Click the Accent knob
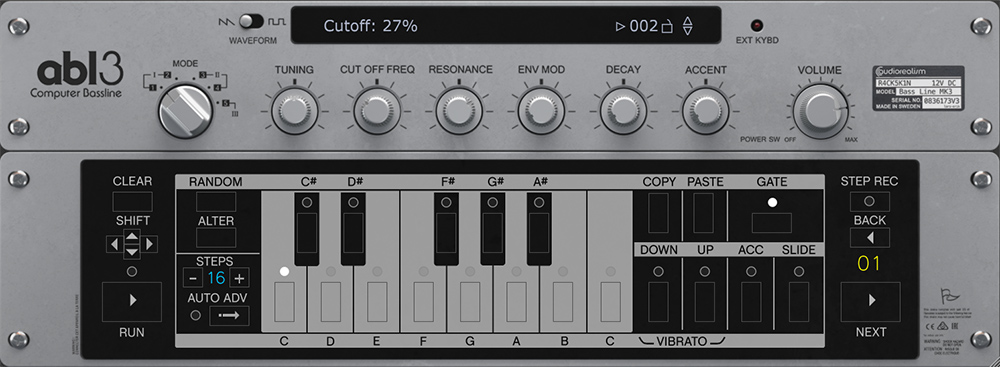The width and height of the screenshot is (1000, 367). pos(705,111)
